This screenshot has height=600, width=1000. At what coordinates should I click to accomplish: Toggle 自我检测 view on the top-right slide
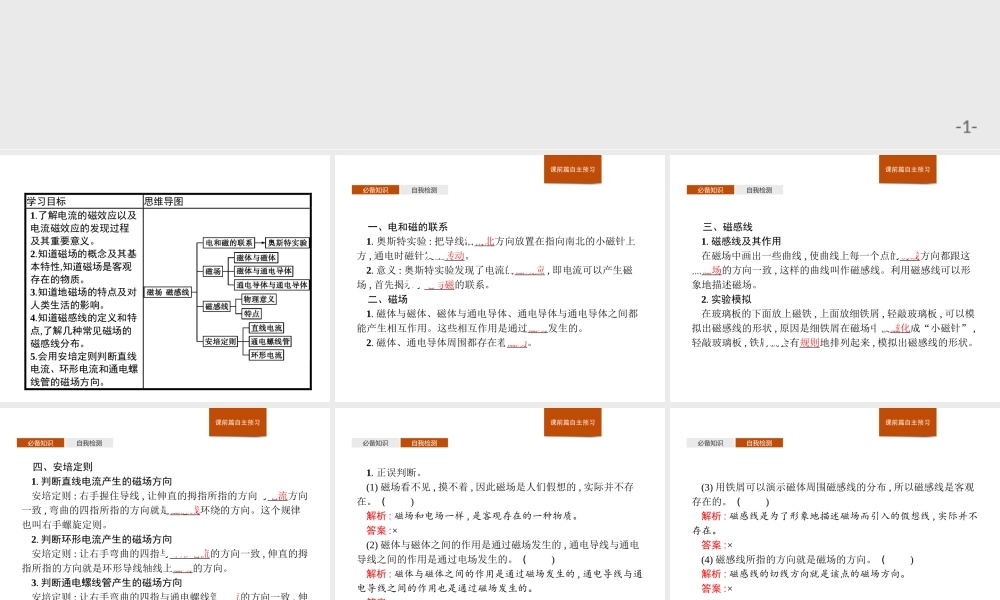click(x=762, y=189)
